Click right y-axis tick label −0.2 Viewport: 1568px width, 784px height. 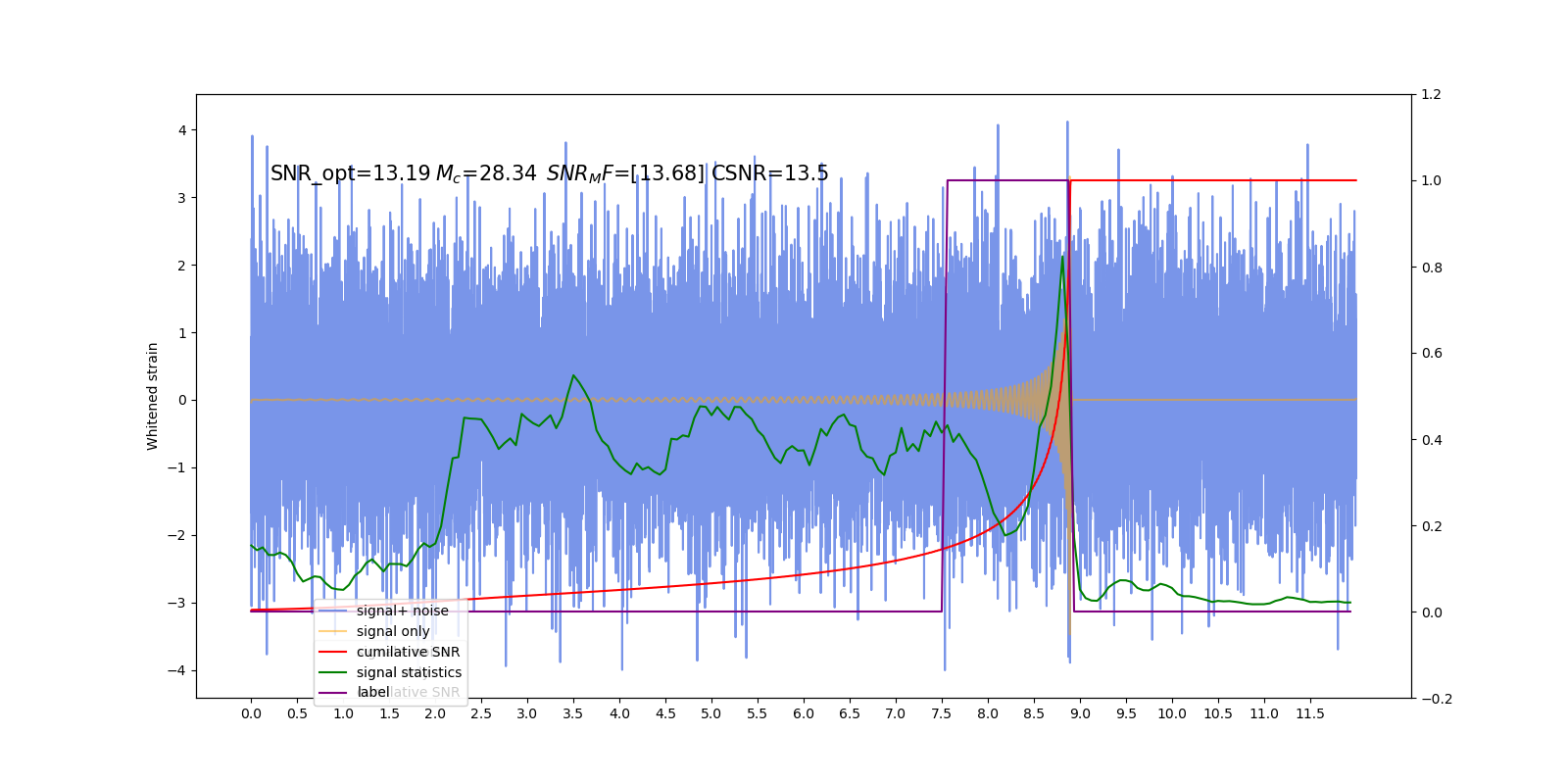tap(1437, 699)
